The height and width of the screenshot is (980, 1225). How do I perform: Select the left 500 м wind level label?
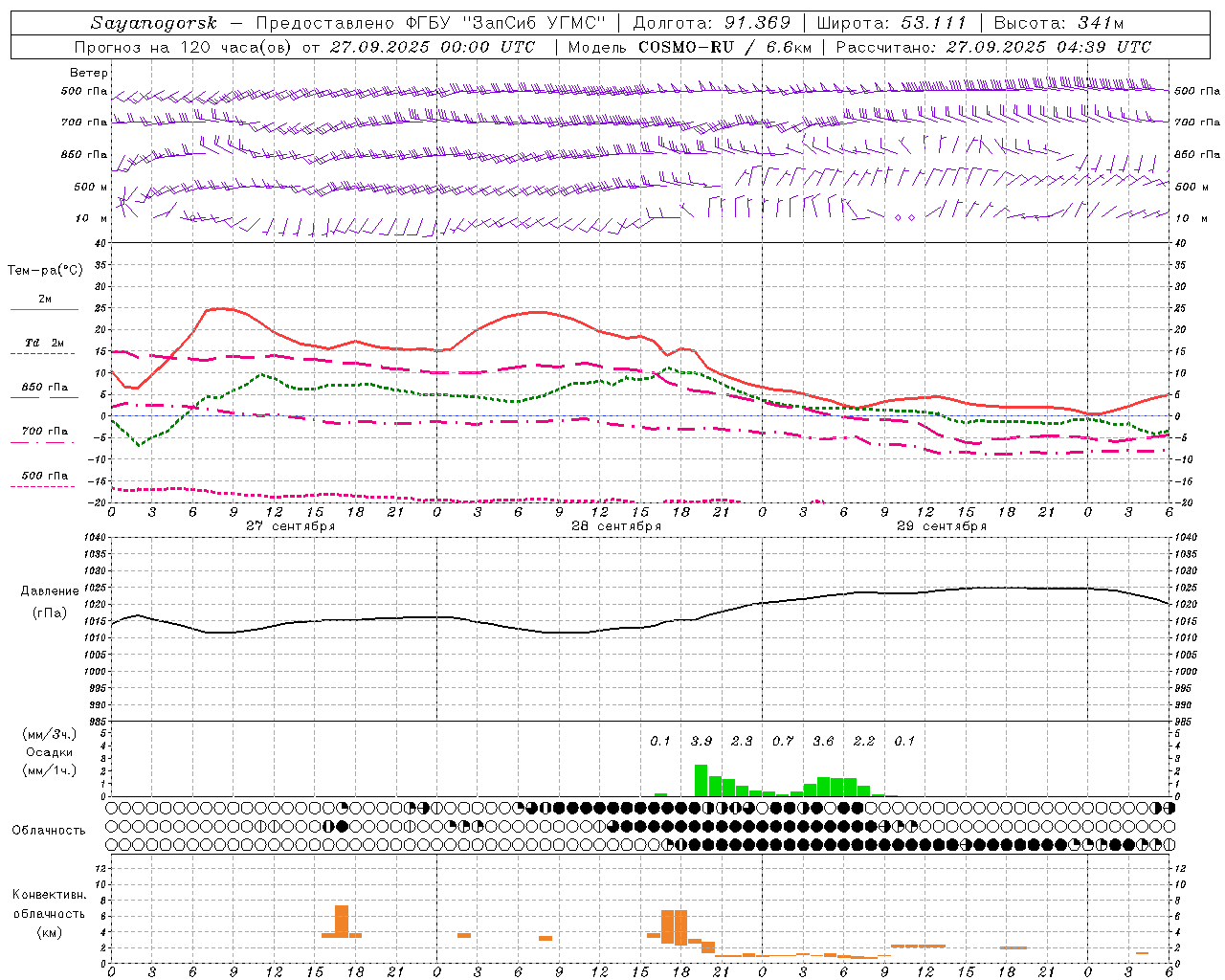[x=91, y=187]
